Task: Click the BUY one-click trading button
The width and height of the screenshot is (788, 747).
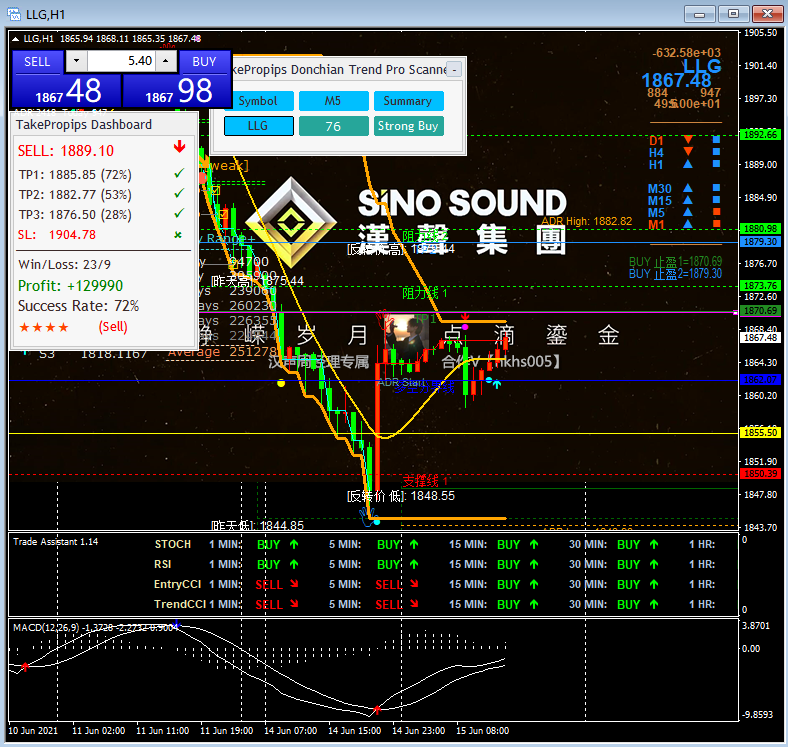Action: coord(204,62)
